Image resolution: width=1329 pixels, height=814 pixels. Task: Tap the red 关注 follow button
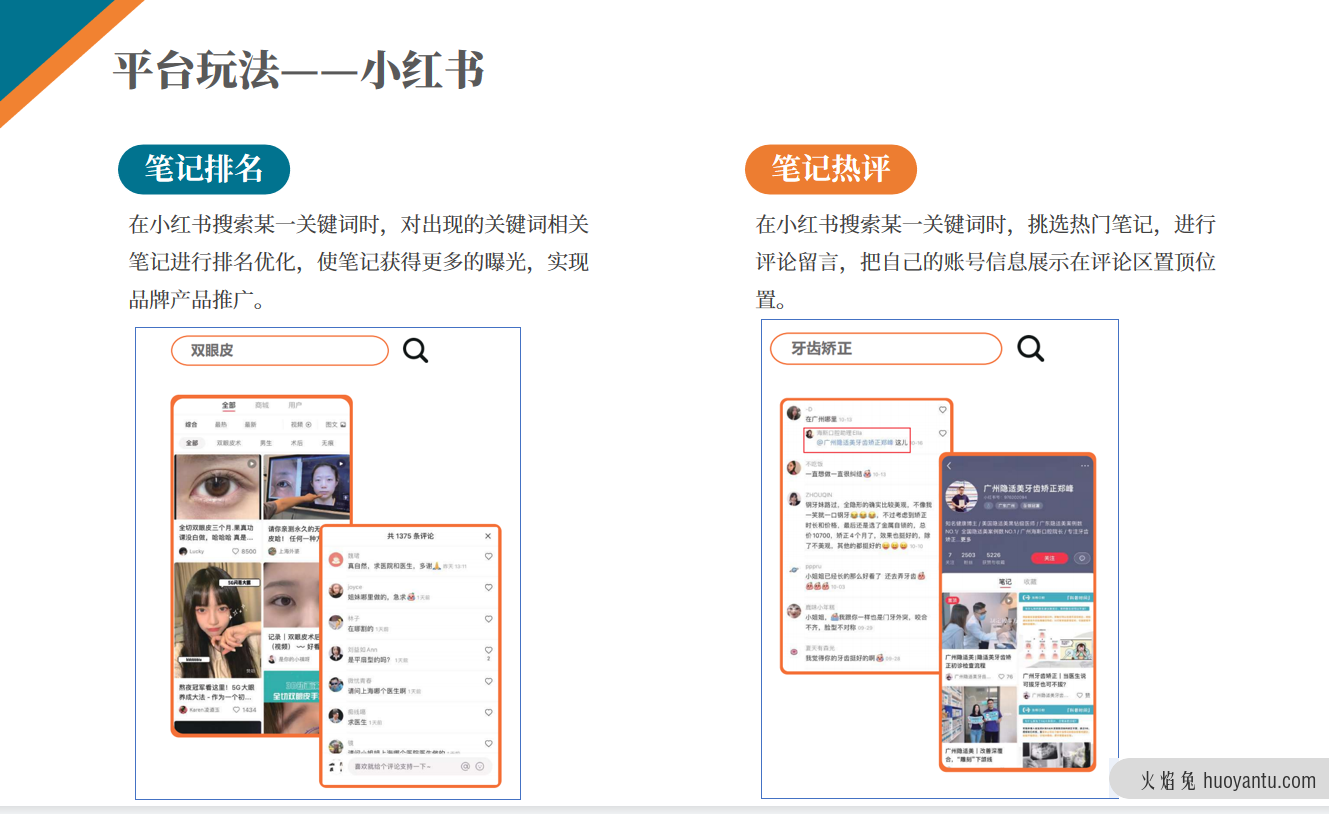1049,558
